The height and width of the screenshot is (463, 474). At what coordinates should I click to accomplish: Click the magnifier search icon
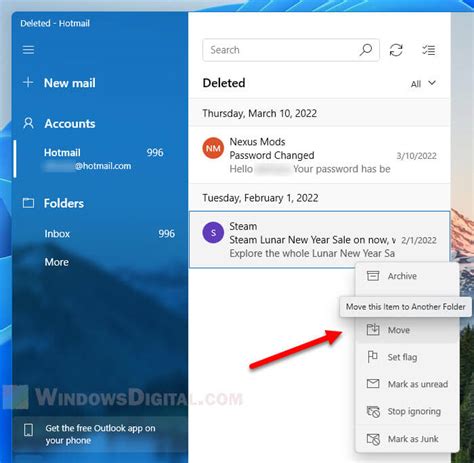pyautogui.click(x=366, y=50)
